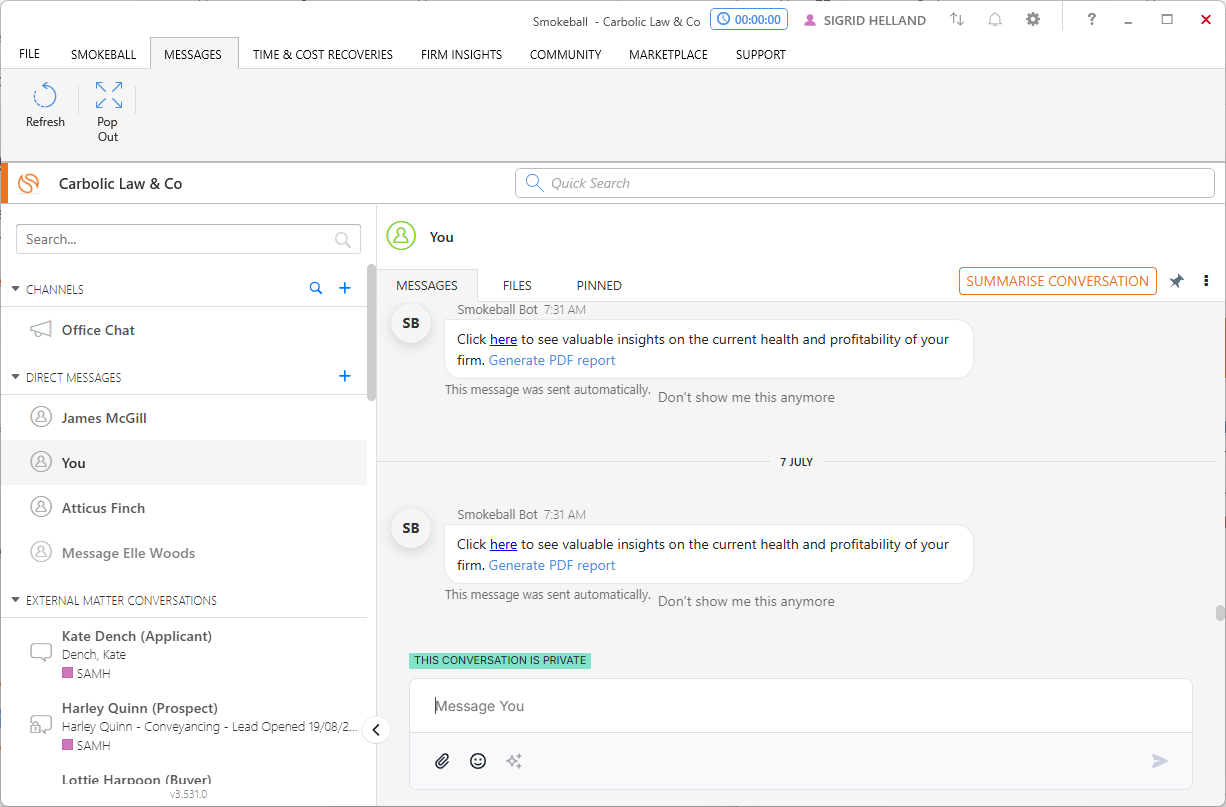The image size is (1226, 807).
Task: Message Elle Woods
Action: coord(184,553)
